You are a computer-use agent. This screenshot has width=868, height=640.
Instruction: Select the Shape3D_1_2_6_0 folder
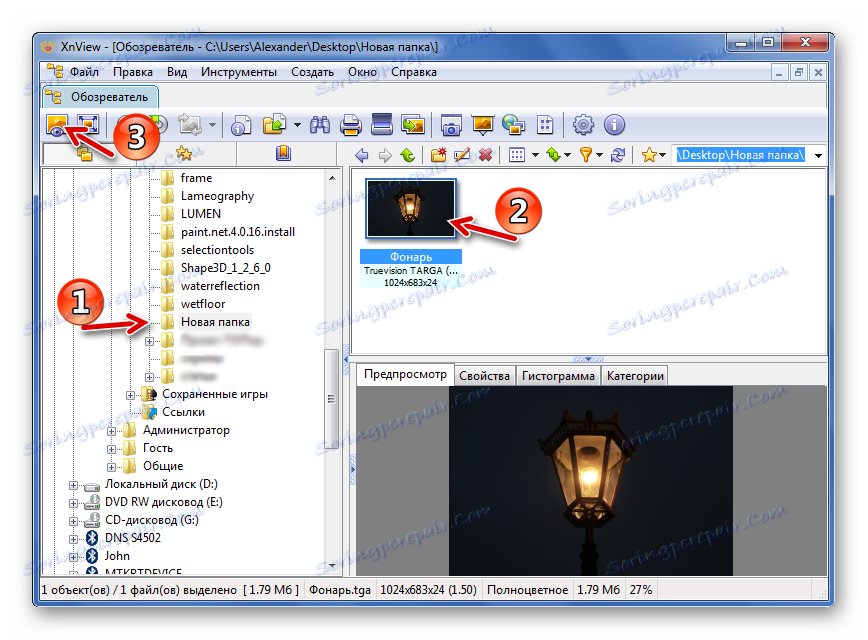click(225, 268)
